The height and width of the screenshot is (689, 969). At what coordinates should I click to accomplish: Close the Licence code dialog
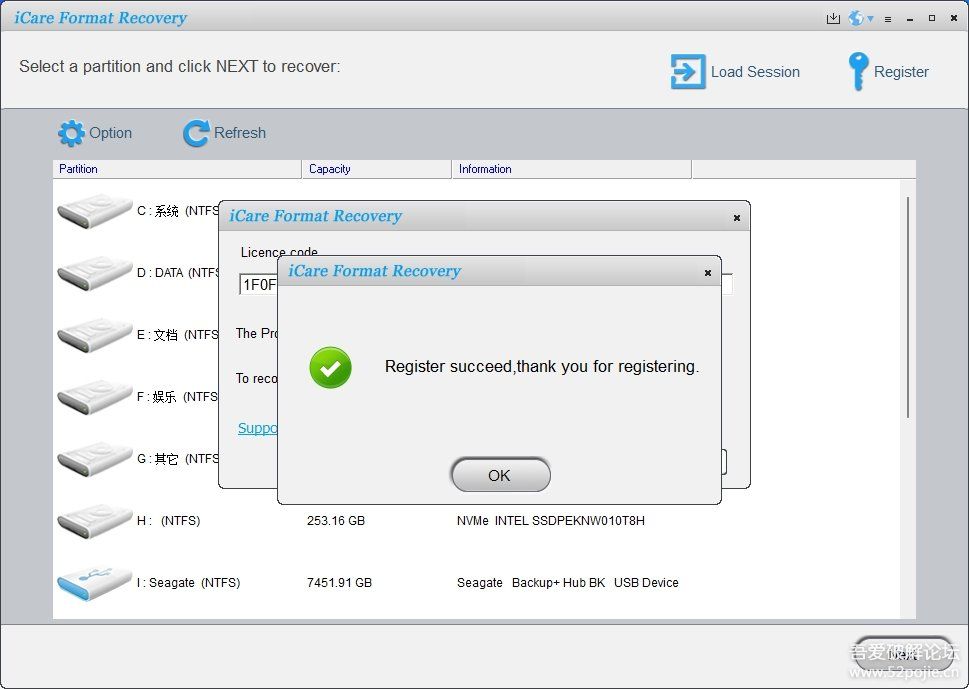point(736,217)
